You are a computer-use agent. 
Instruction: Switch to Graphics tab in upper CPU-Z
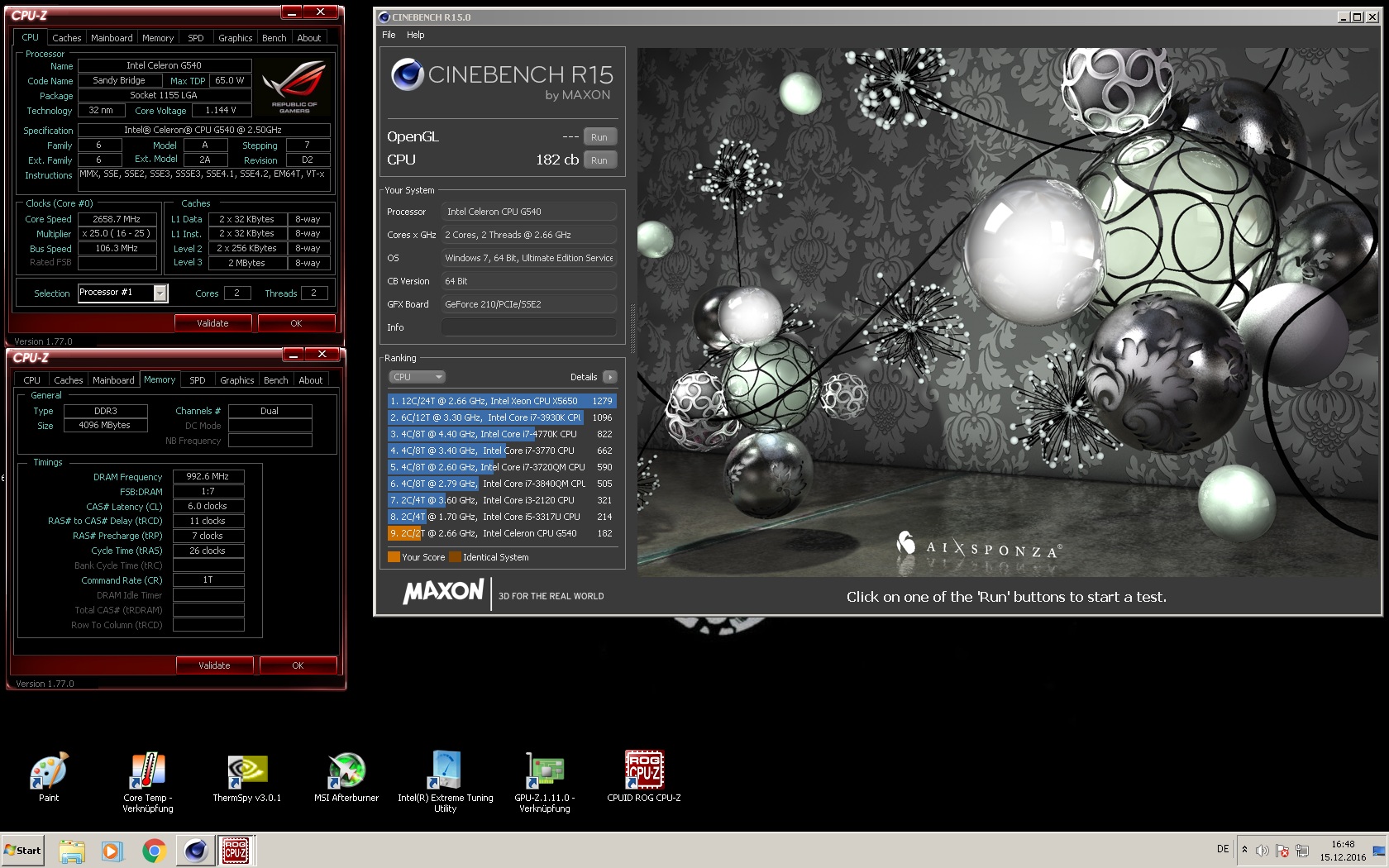(236, 38)
